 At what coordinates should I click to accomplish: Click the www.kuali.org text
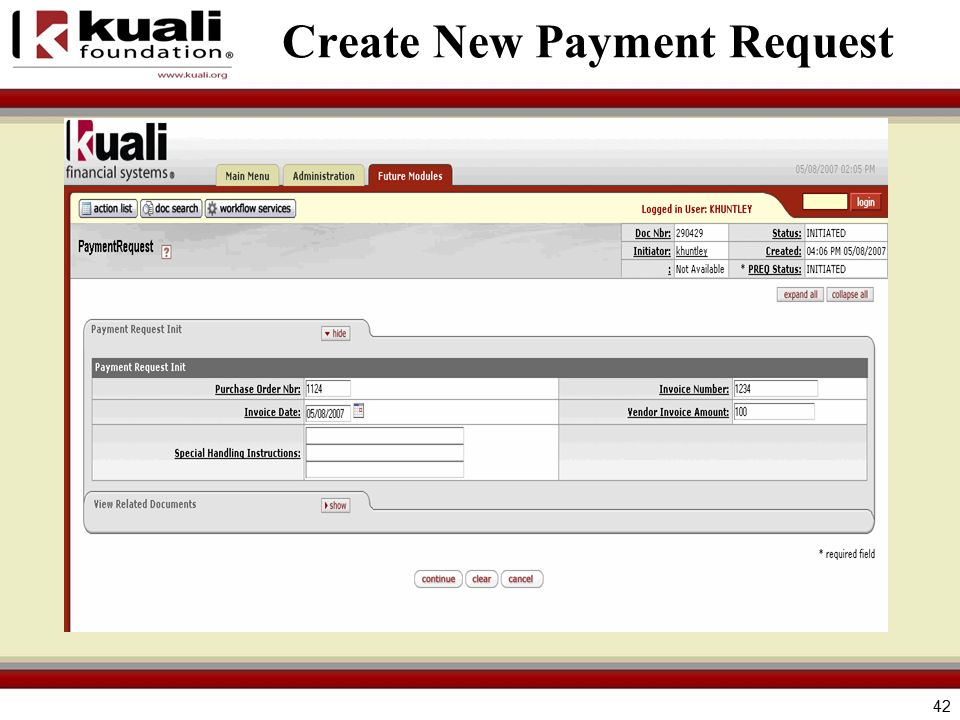(x=192, y=75)
